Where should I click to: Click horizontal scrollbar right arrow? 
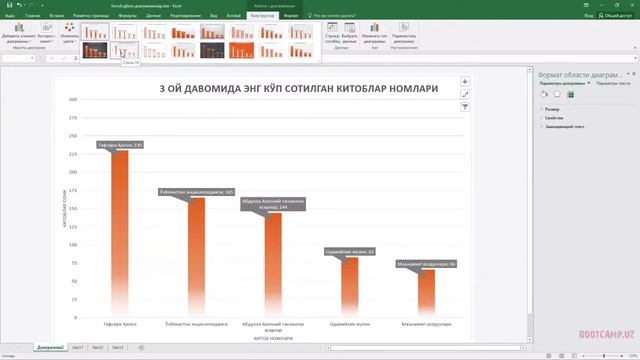523,348
